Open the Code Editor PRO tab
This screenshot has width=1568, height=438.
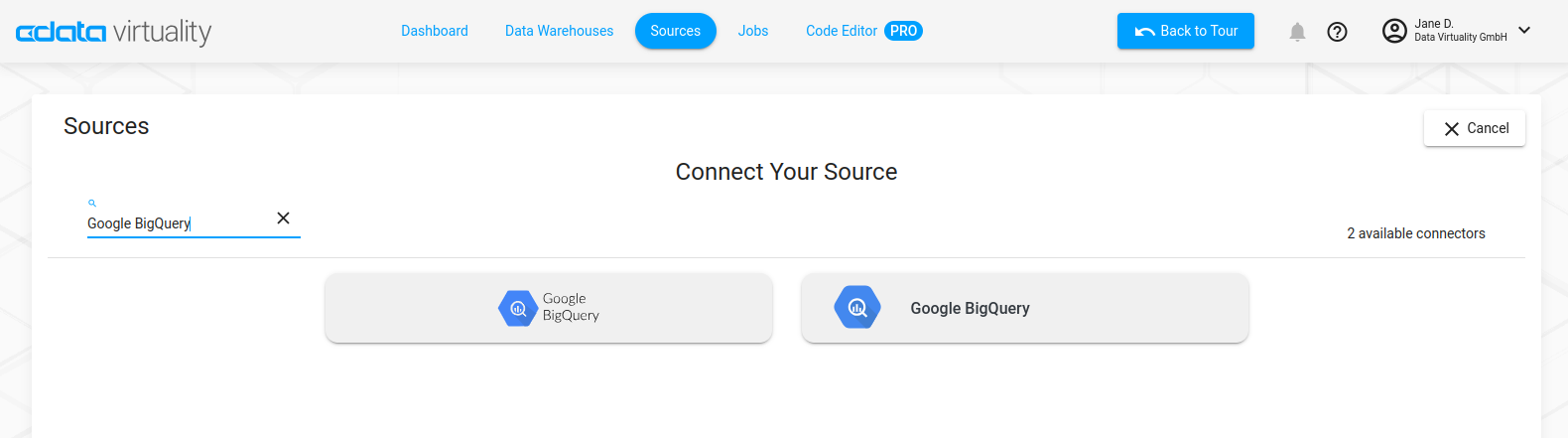863,31
